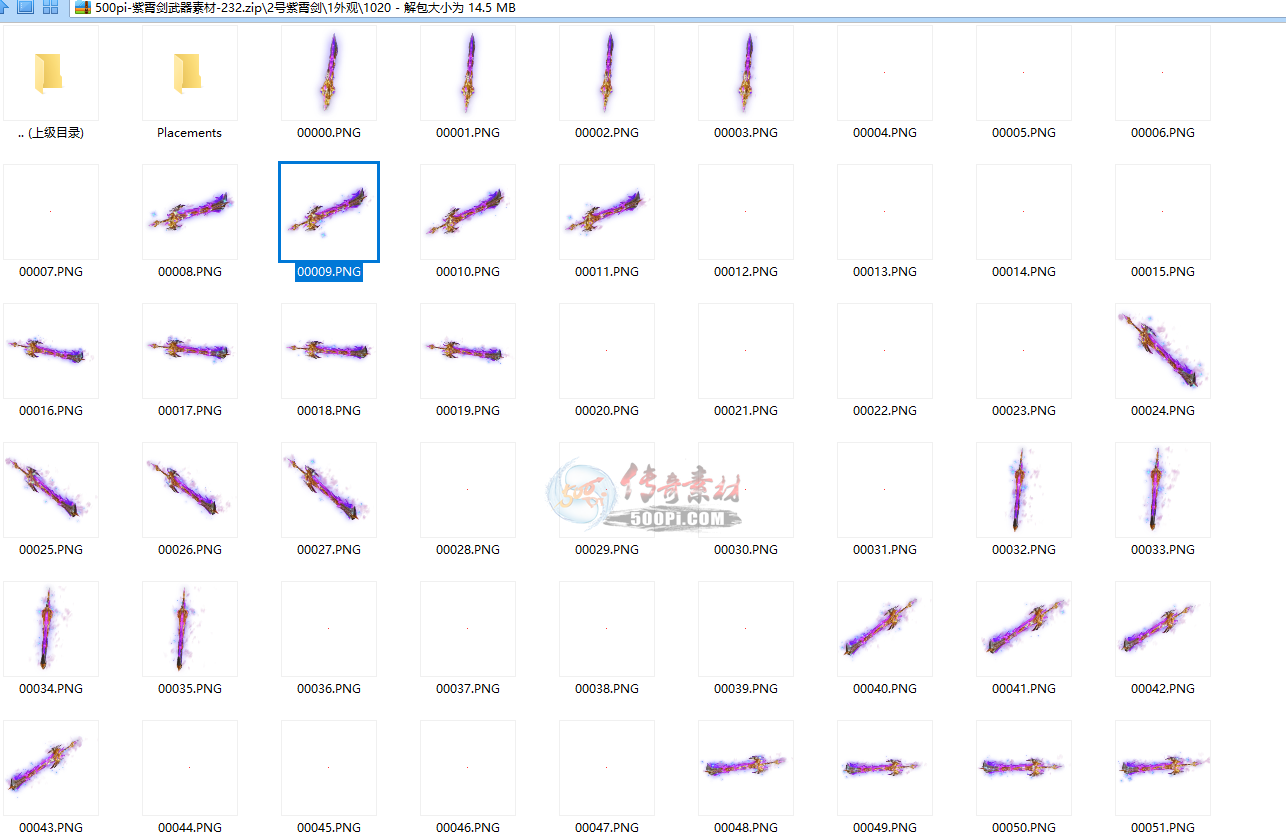Select the 00018.PNG sword thumbnail
Viewport: 1286px width, 837px height.
pos(329,351)
